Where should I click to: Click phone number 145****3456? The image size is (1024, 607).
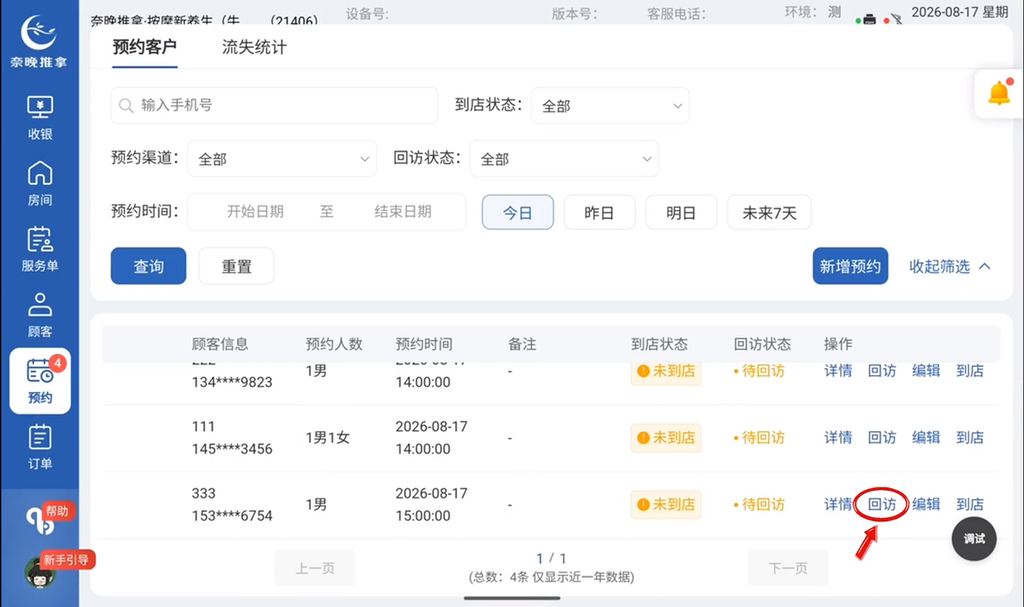tap(232, 449)
